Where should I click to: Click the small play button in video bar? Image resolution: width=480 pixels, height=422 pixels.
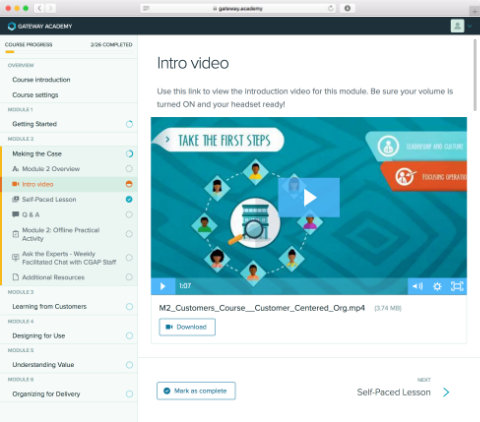click(x=163, y=286)
